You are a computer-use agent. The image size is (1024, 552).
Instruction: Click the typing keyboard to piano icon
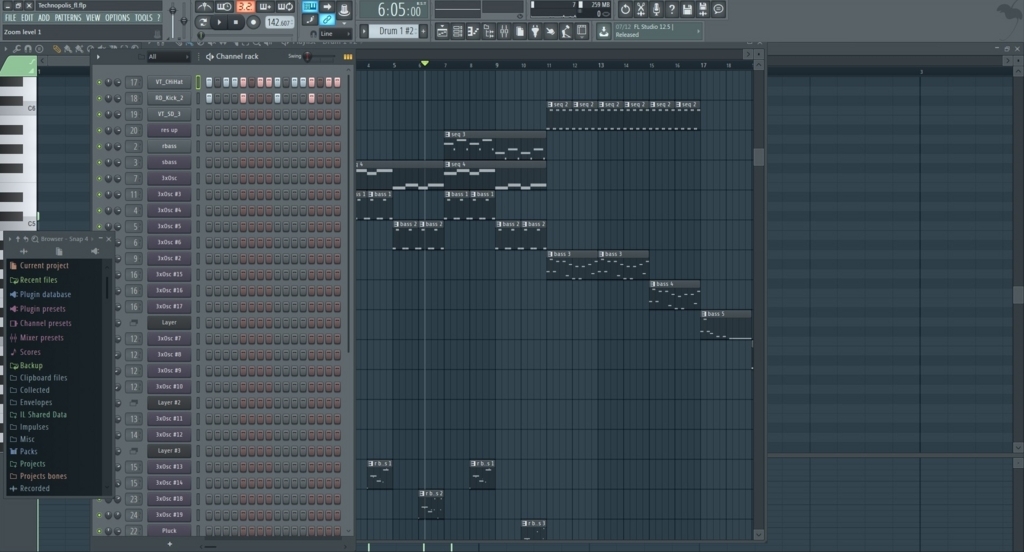(310, 7)
